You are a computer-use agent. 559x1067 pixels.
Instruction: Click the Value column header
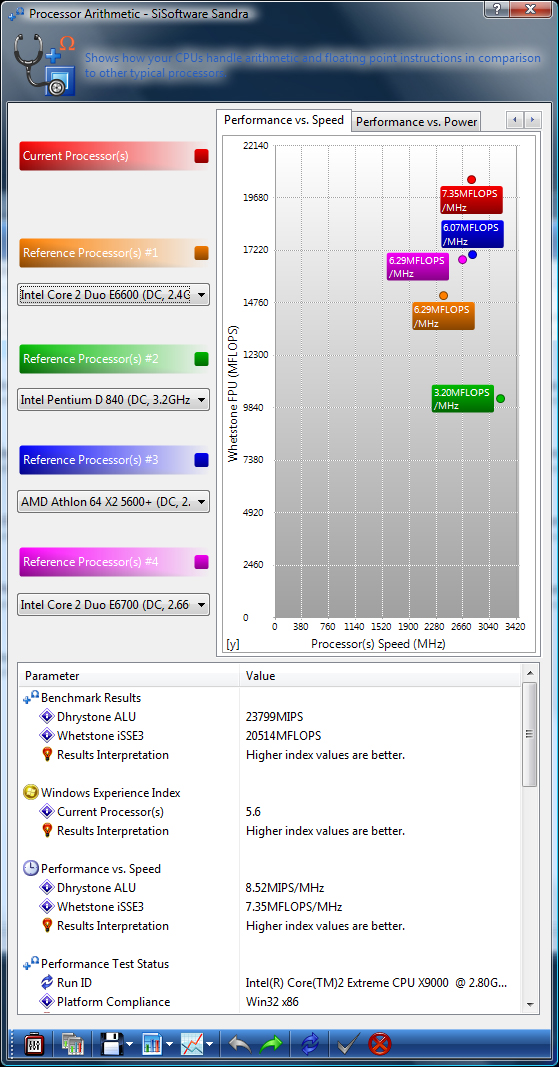point(380,676)
